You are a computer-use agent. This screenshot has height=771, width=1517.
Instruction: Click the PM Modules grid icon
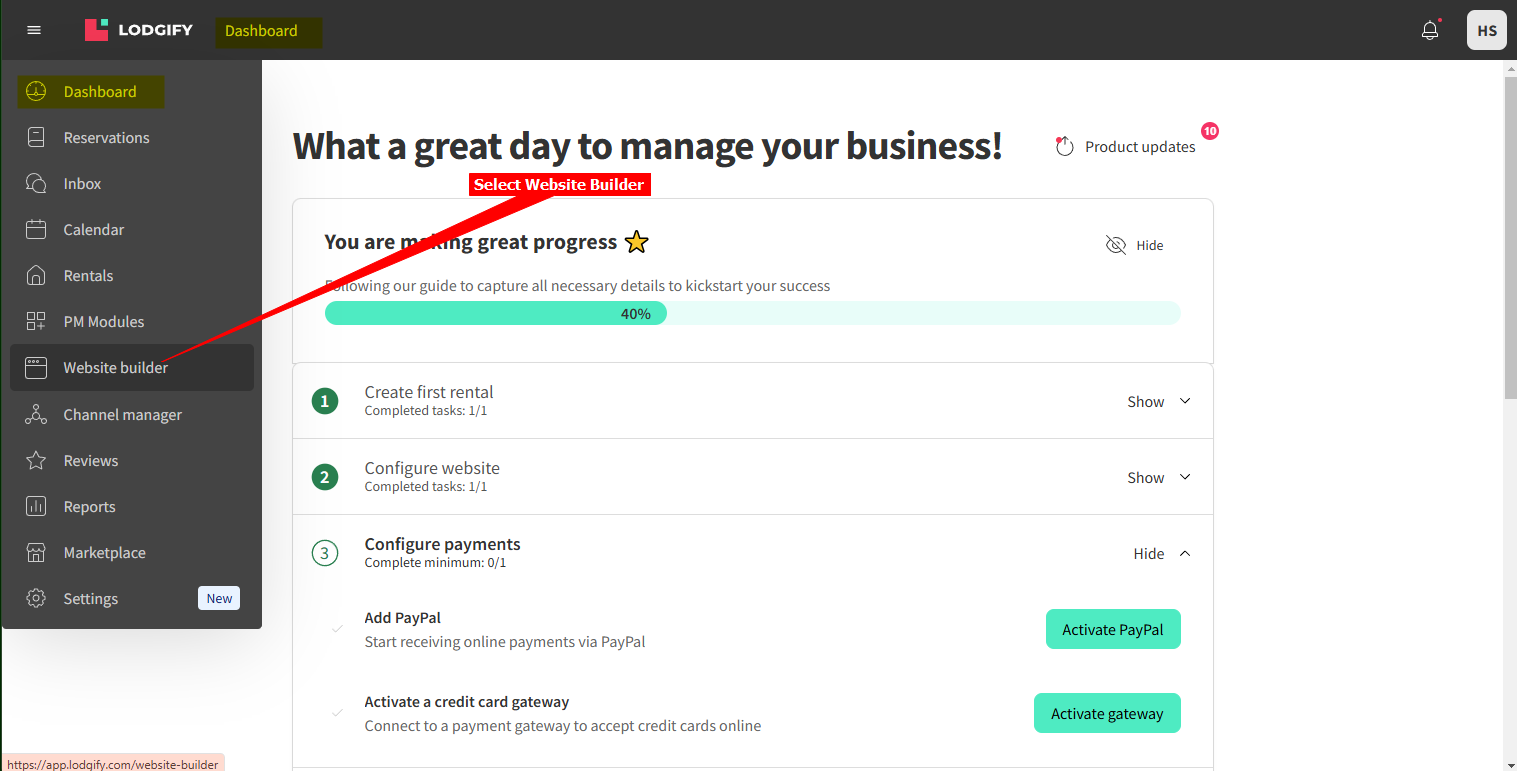coord(36,322)
